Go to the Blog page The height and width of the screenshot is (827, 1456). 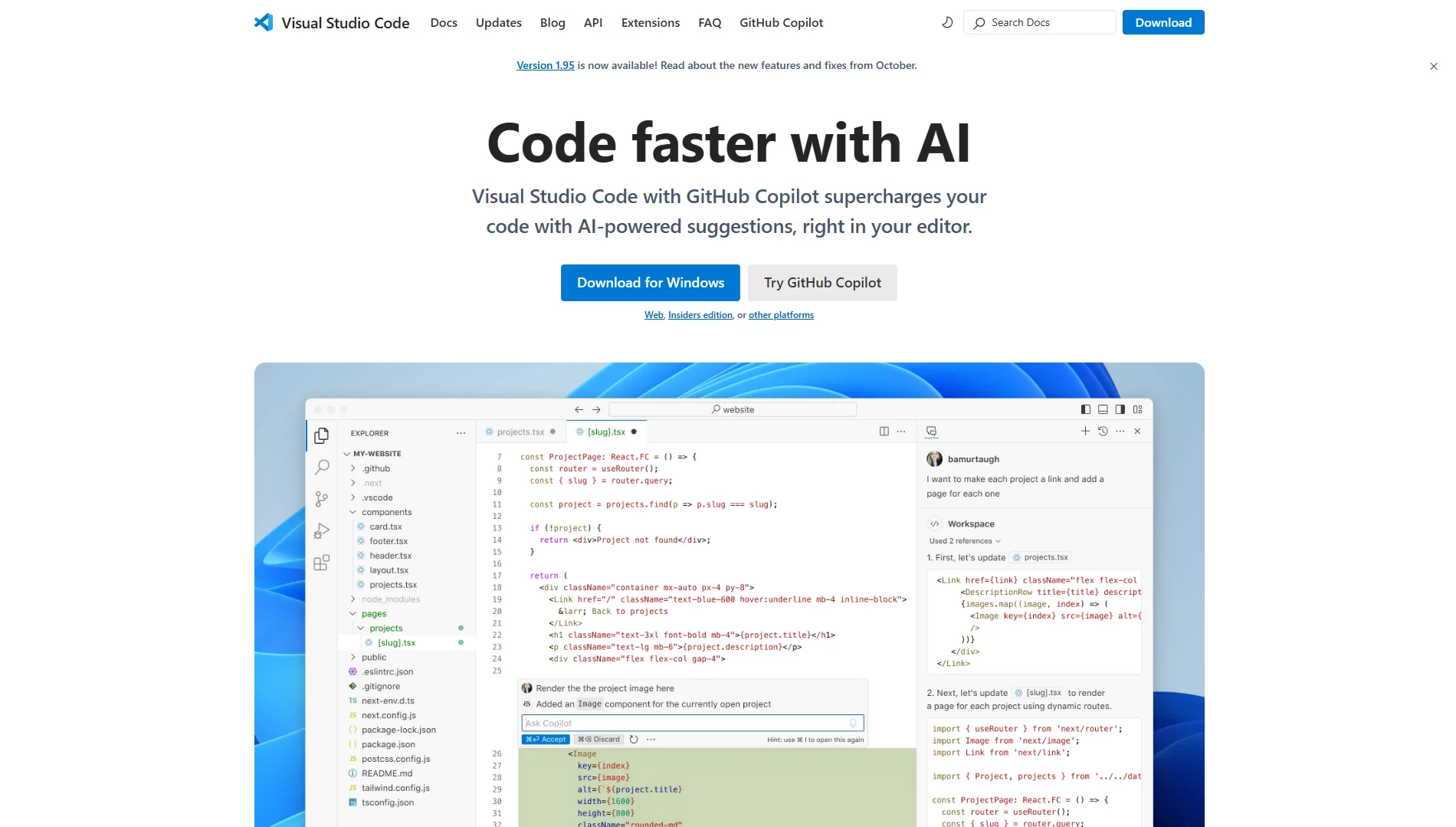553,22
